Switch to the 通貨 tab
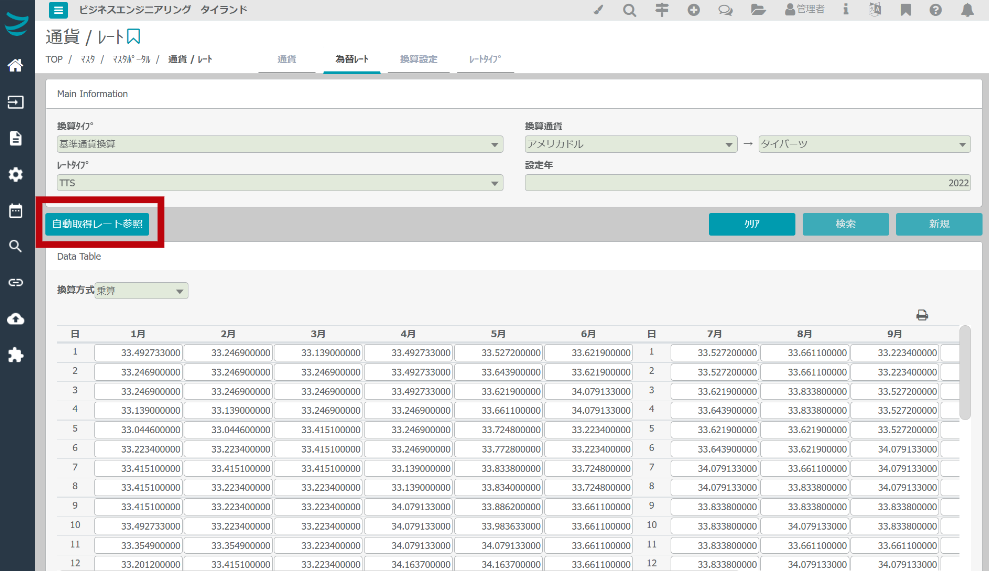 pos(287,59)
